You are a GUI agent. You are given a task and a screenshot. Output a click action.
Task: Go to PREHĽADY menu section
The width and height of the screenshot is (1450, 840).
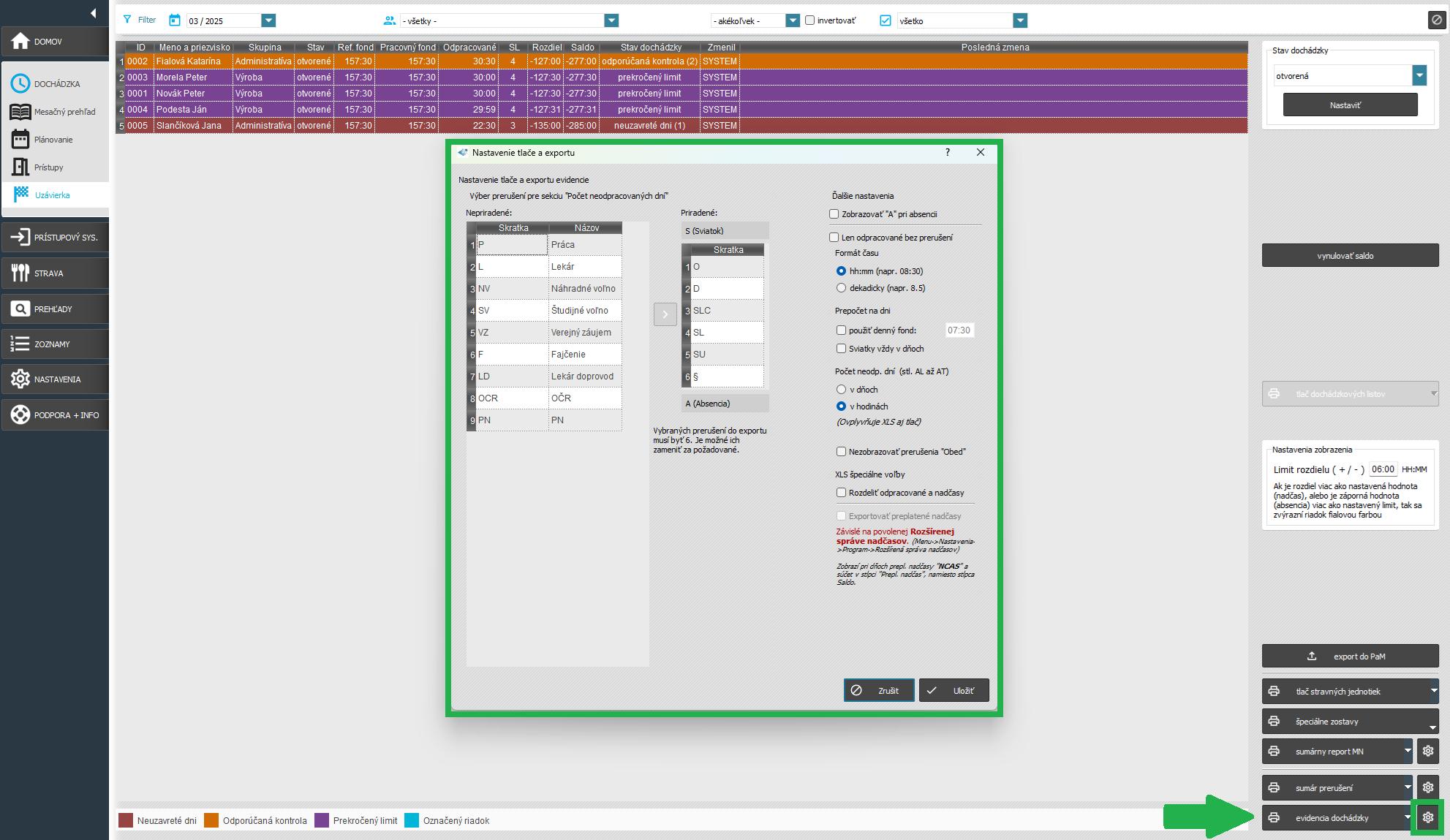tap(54, 309)
